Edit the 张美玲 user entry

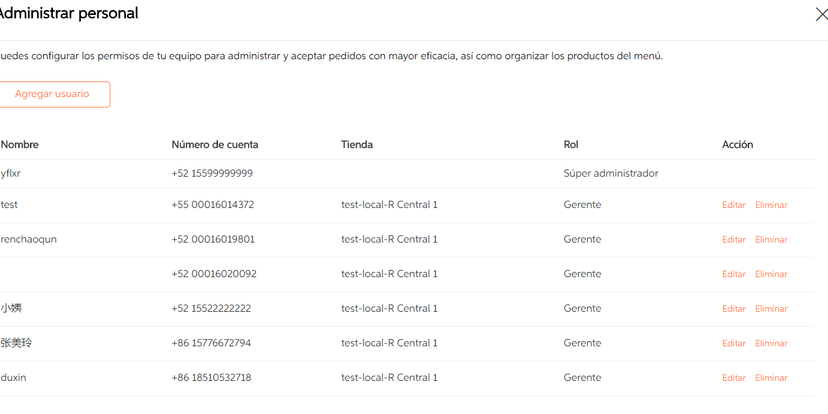click(733, 343)
